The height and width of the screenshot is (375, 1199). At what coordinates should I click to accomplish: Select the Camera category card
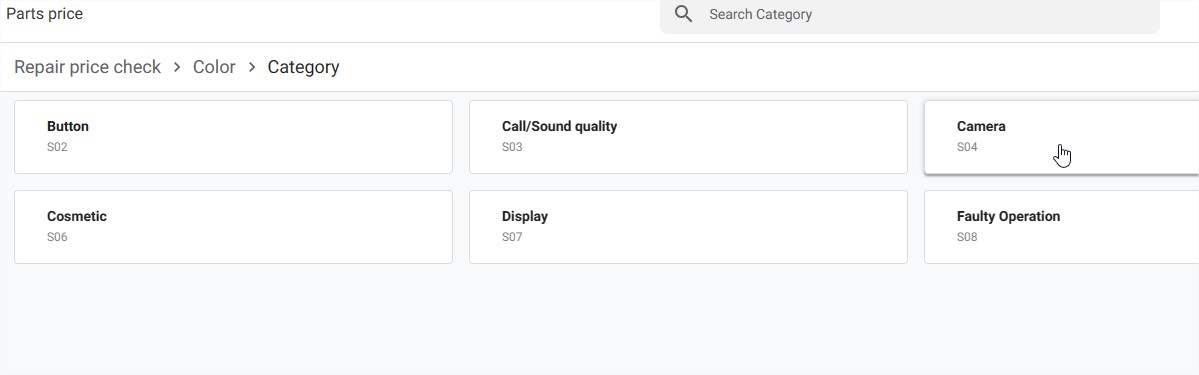pos(1061,137)
